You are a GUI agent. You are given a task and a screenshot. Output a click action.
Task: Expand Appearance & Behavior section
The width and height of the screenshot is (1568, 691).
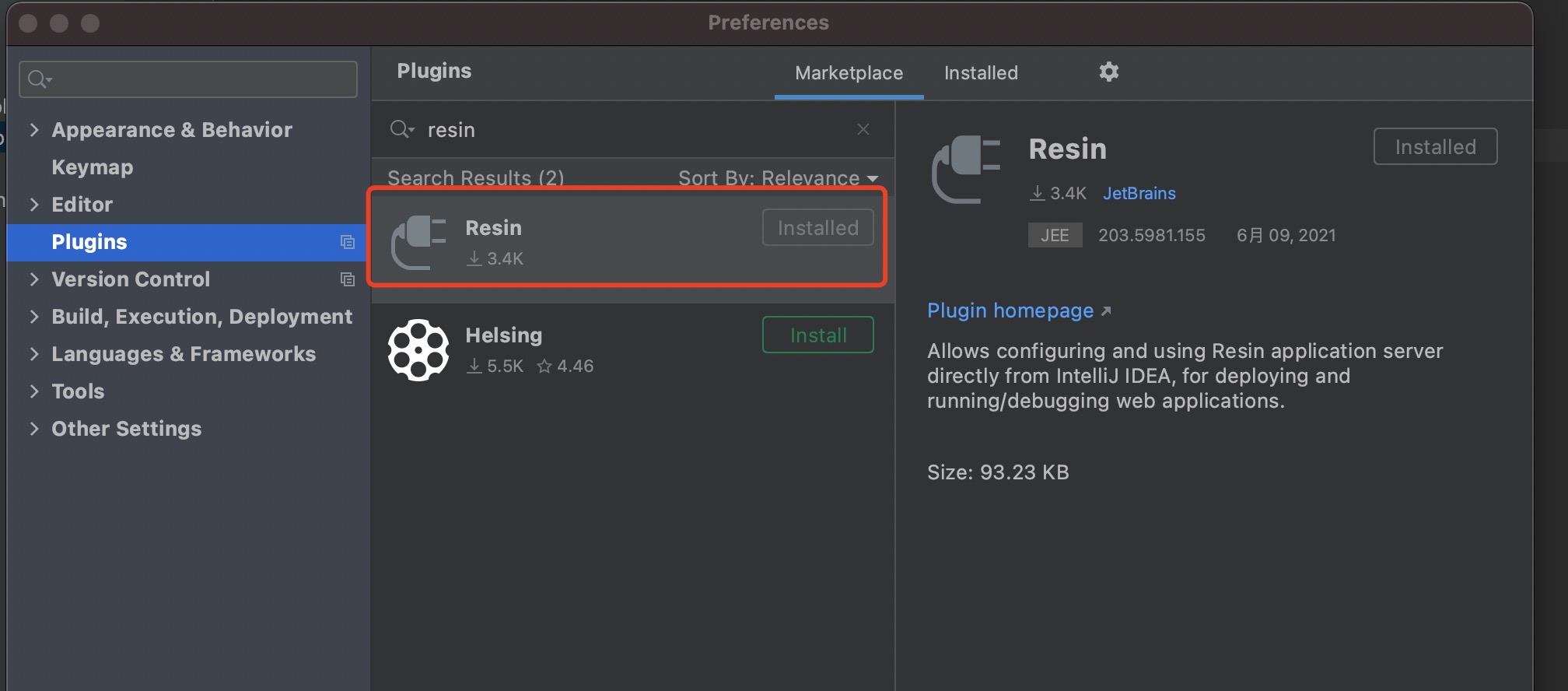[33, 130]
